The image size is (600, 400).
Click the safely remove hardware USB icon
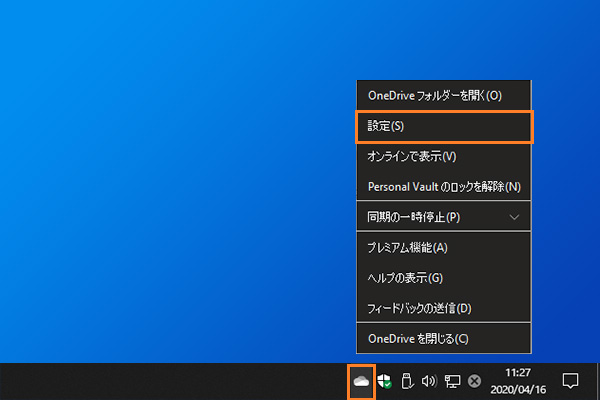point(407,381)
